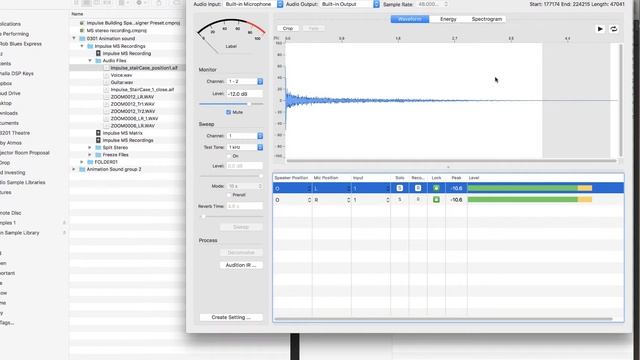This screenshot has width=640, height=360.
Task: Toggle Record on the L mic row
Action: tap(418, 188)
